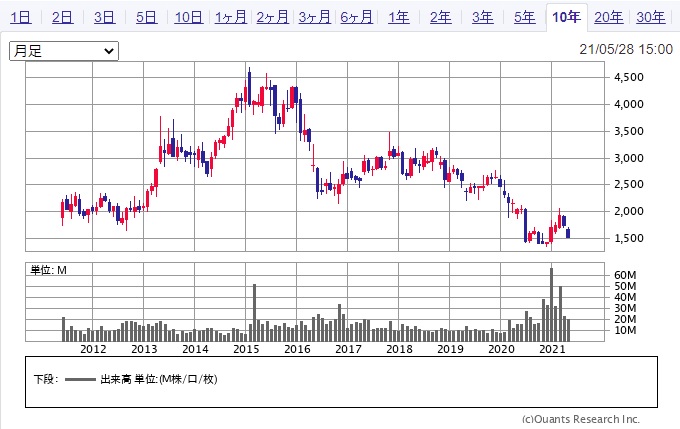Image resolution: width=680 pixels, height=429 pixels.
Task: Click the 3,000 price axis label
Action: click(628, 158)
